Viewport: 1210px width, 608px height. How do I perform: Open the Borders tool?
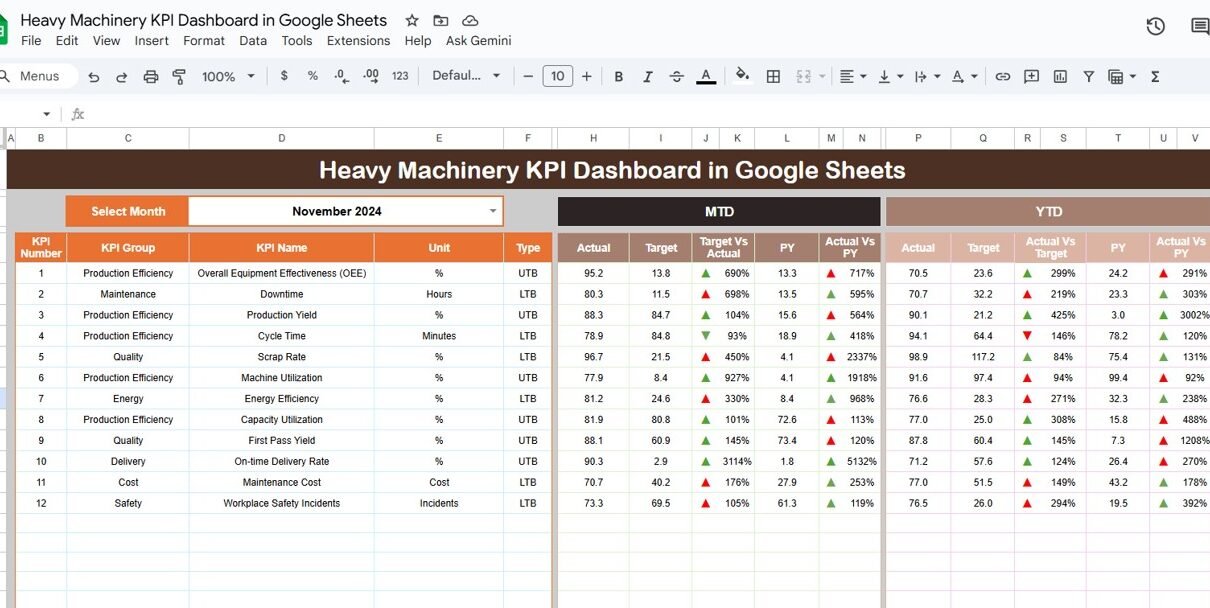(x=773, y=77)
